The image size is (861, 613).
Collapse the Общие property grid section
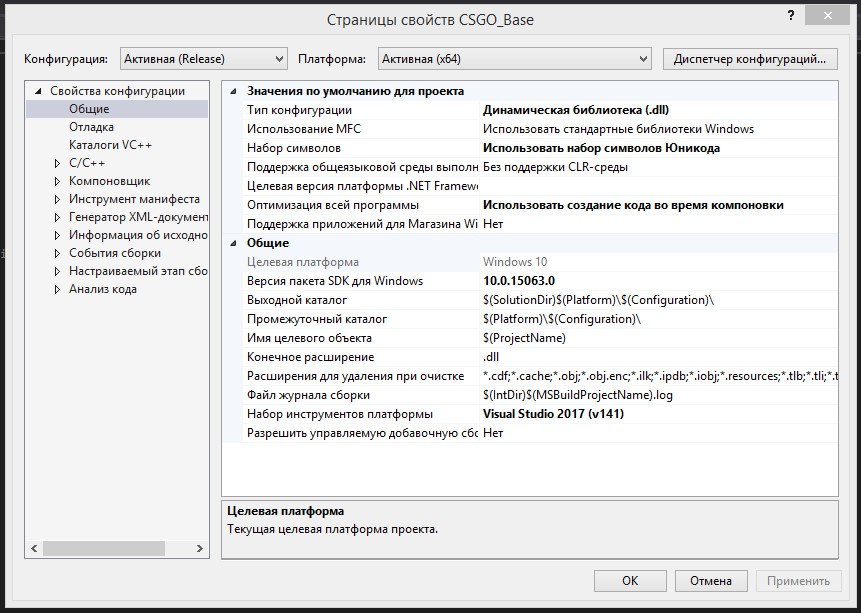[233, 243]
